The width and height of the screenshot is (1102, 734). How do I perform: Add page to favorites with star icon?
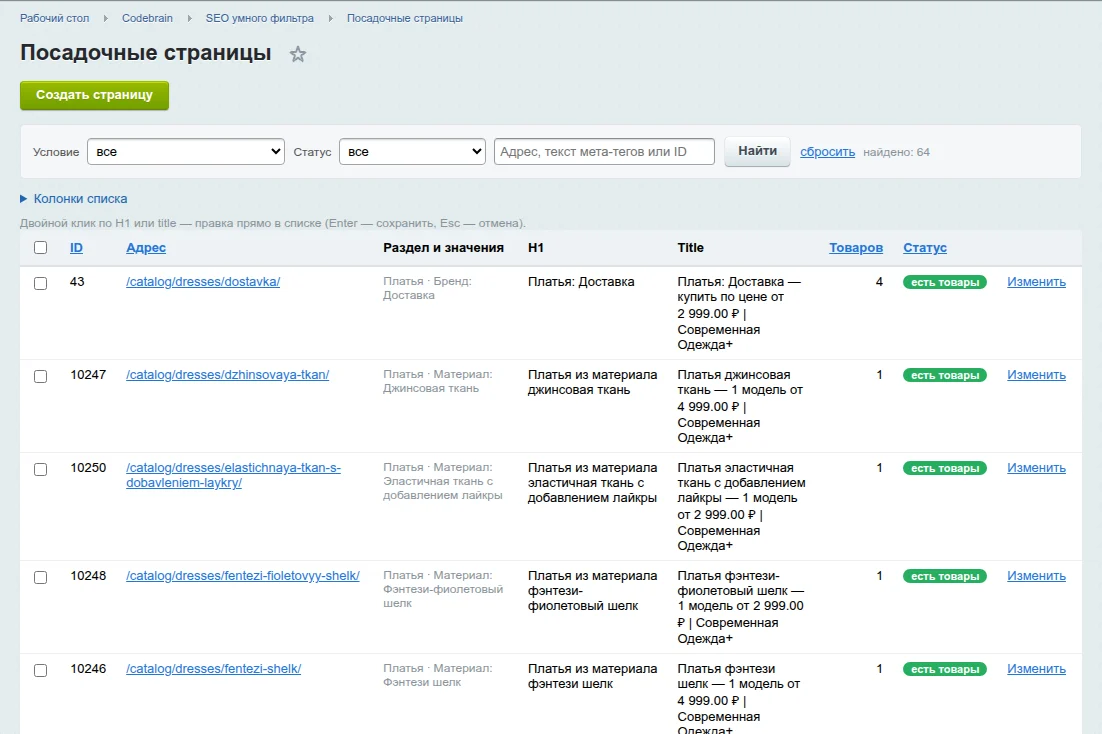[x=298, y=54]
